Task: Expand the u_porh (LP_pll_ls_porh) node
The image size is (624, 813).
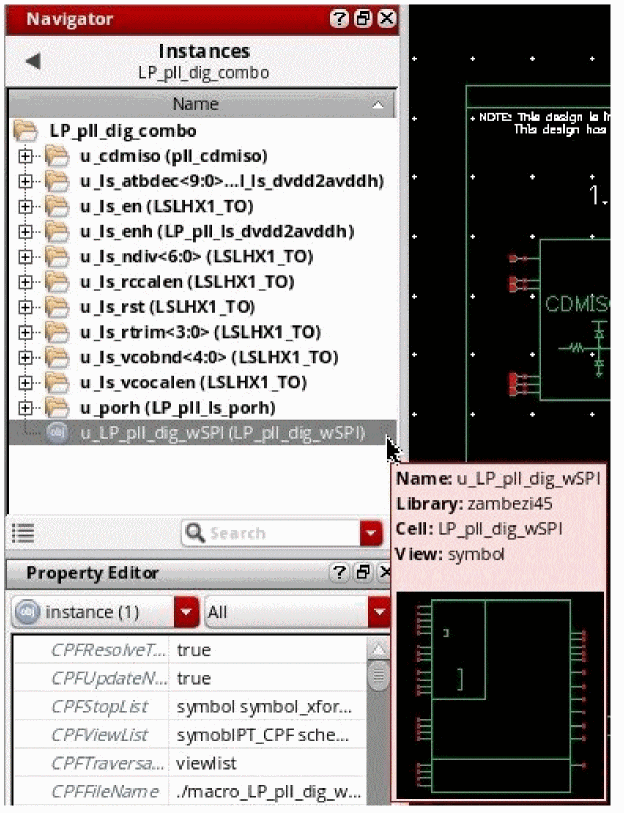Action: pos(25,408)
